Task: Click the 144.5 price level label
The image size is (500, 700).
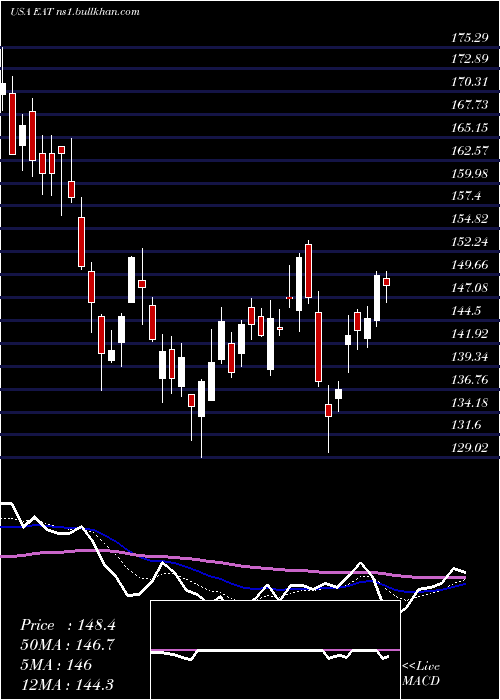Action: pyautogui.click(x=467, y=311)
